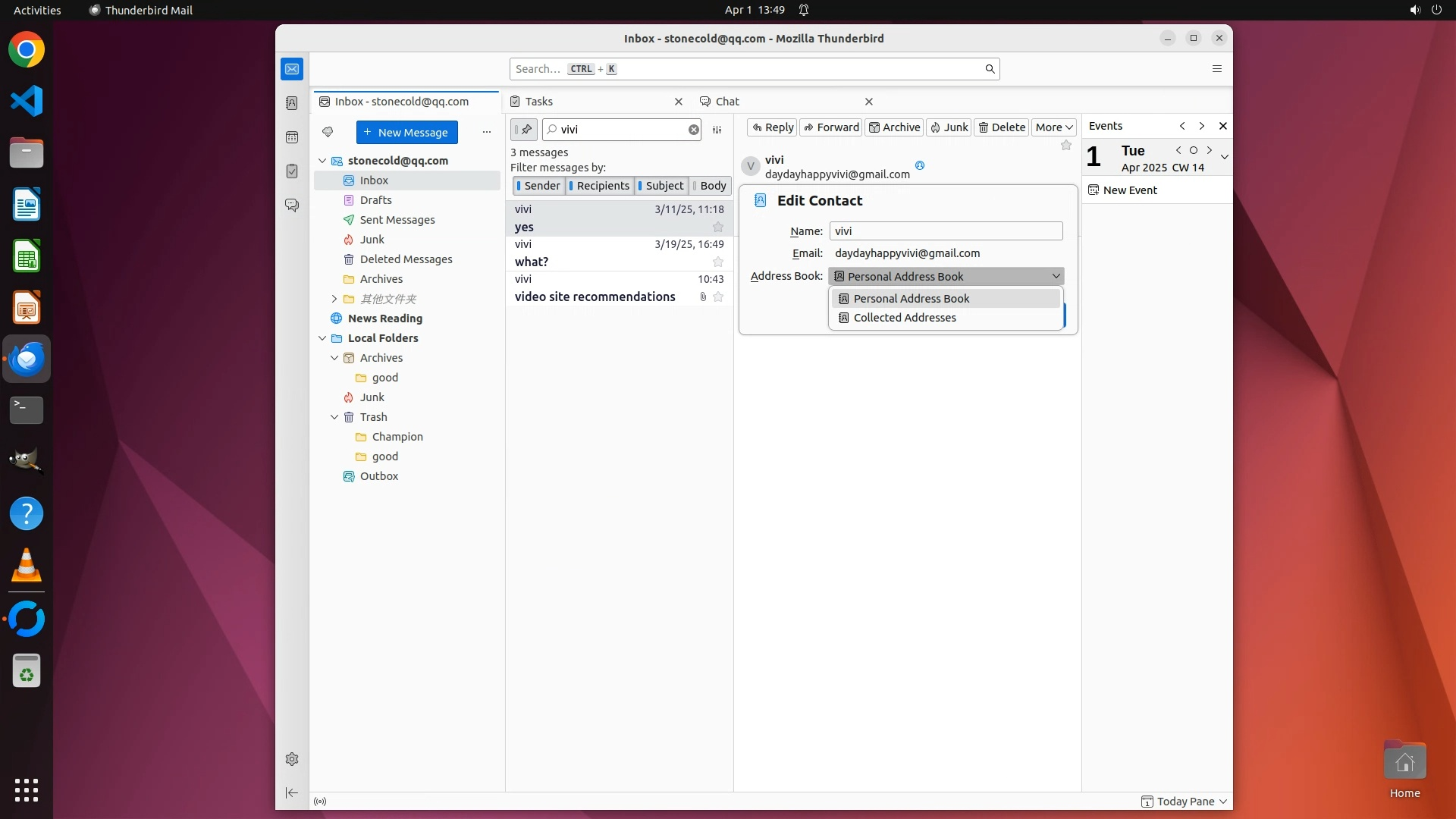Open Calendar space in left toolbar
The image size is (1456, 819).
pos(292,137)
